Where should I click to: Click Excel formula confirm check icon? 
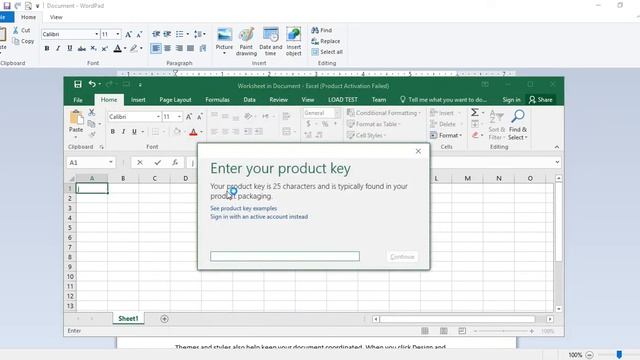pos(158,162)
